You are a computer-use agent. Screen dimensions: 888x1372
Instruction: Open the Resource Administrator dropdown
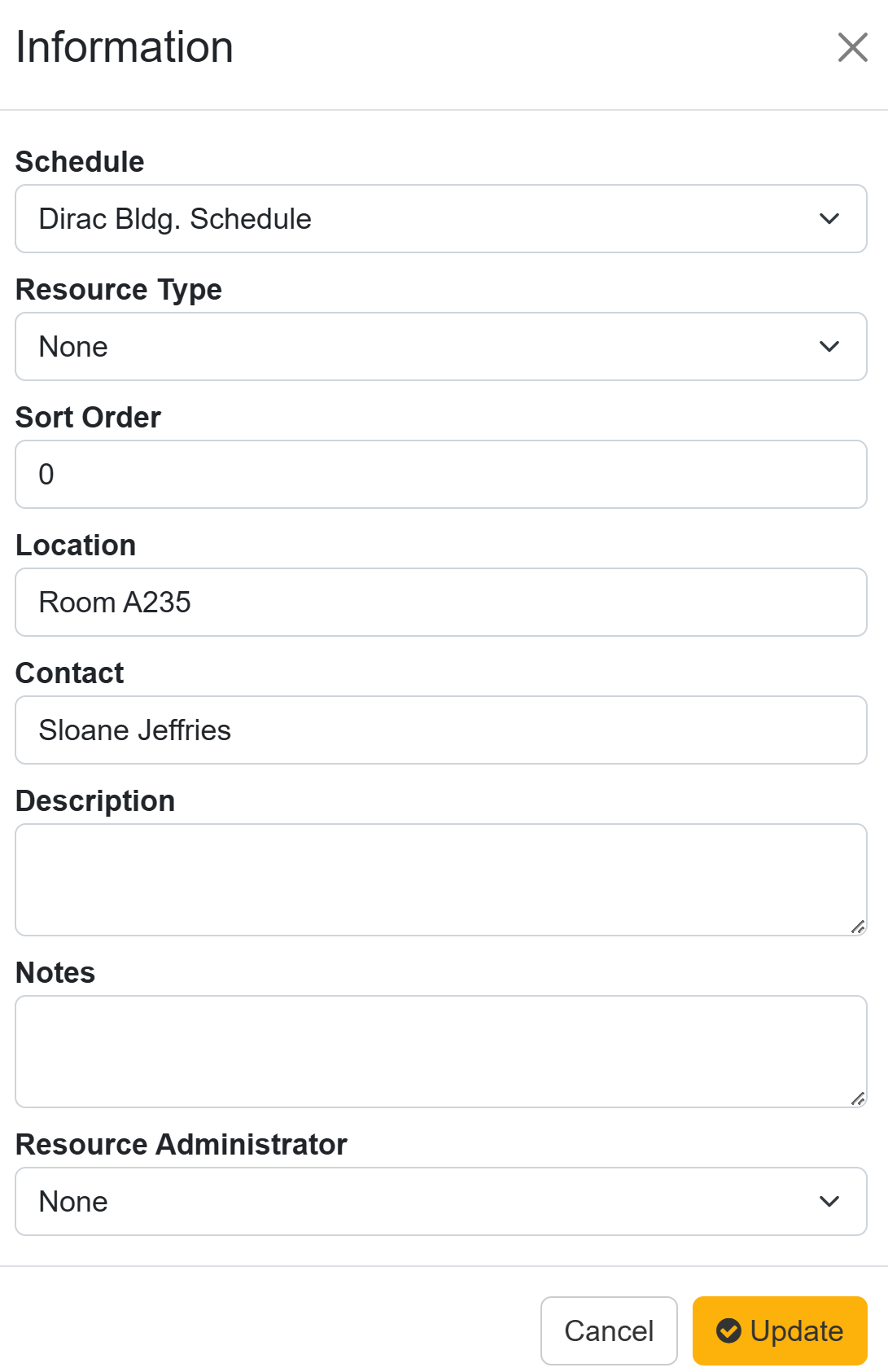pos(440,1202)
